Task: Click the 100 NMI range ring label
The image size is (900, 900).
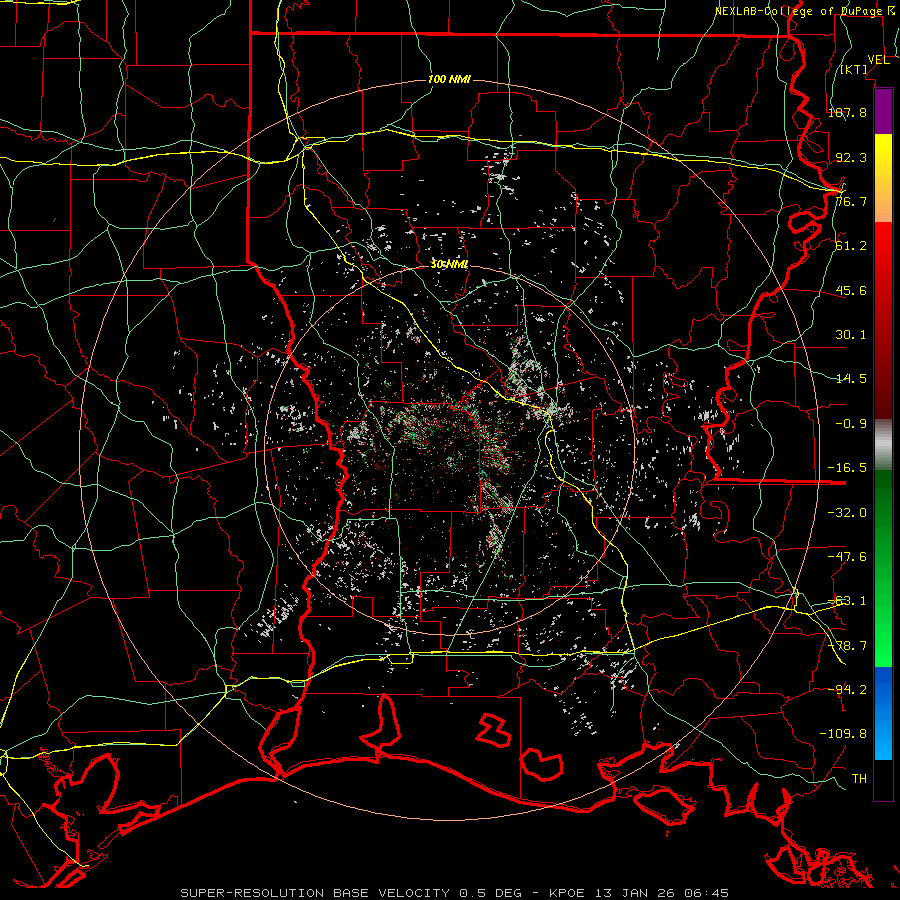Action: pos(449,79)
